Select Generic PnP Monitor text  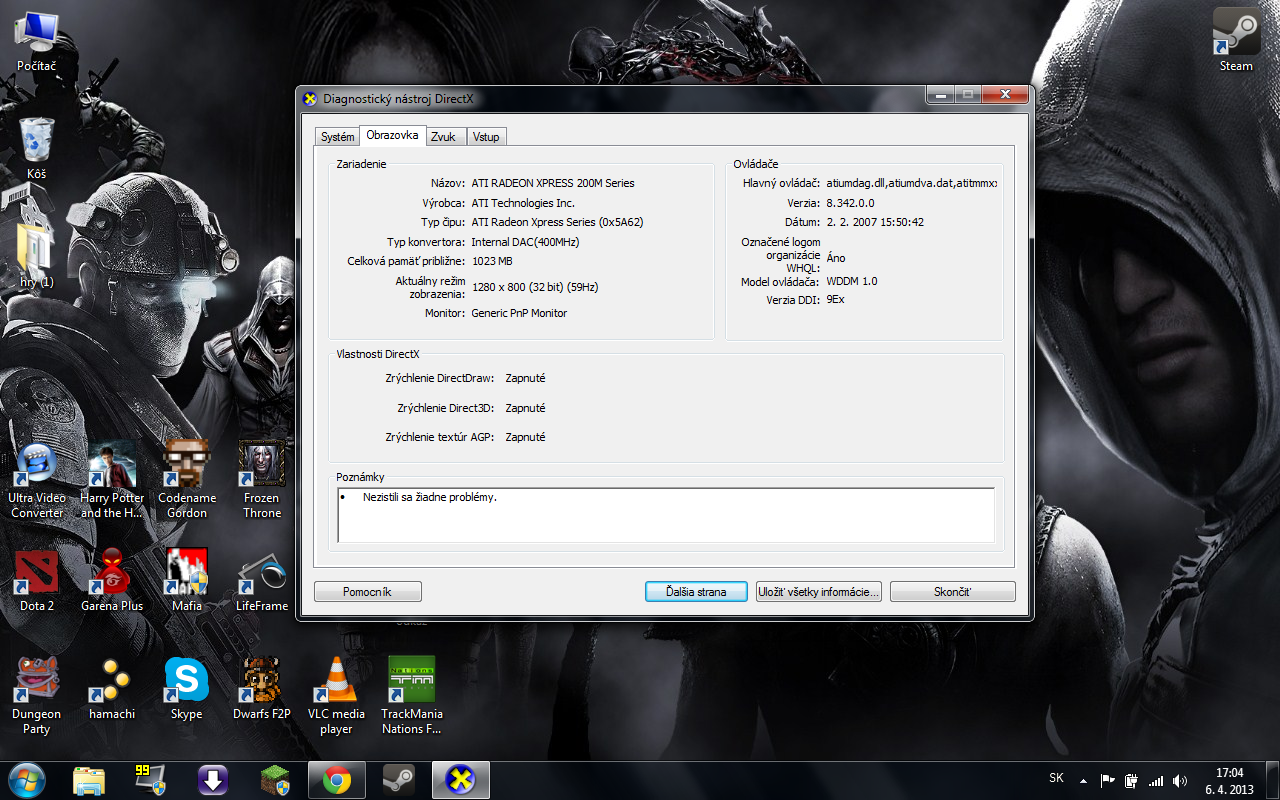coord(519,313)
